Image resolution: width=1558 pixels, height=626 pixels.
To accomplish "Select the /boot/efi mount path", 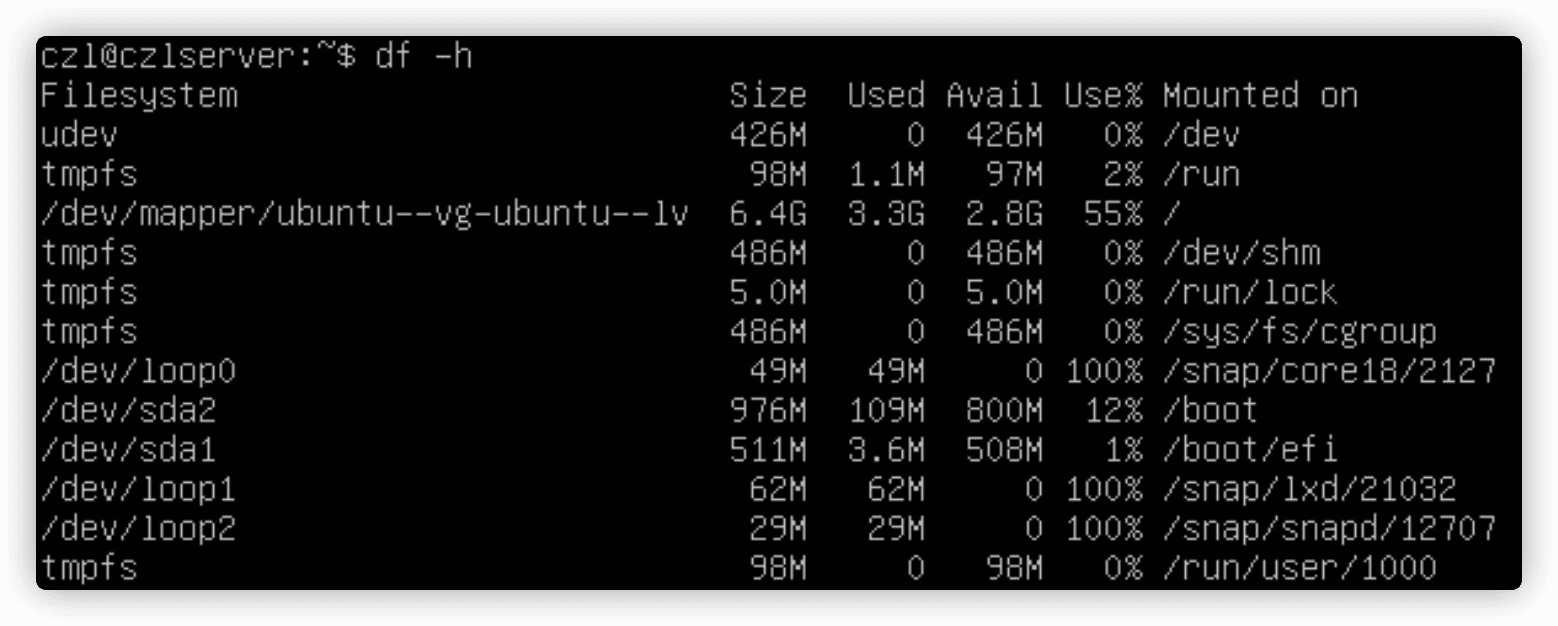I will point(1250,451).
